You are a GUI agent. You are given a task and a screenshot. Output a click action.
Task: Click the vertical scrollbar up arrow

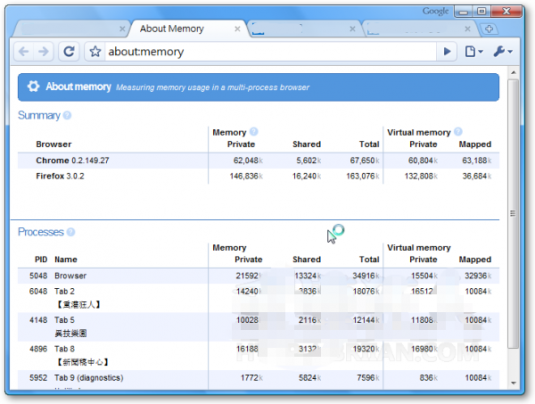point(513,72)
